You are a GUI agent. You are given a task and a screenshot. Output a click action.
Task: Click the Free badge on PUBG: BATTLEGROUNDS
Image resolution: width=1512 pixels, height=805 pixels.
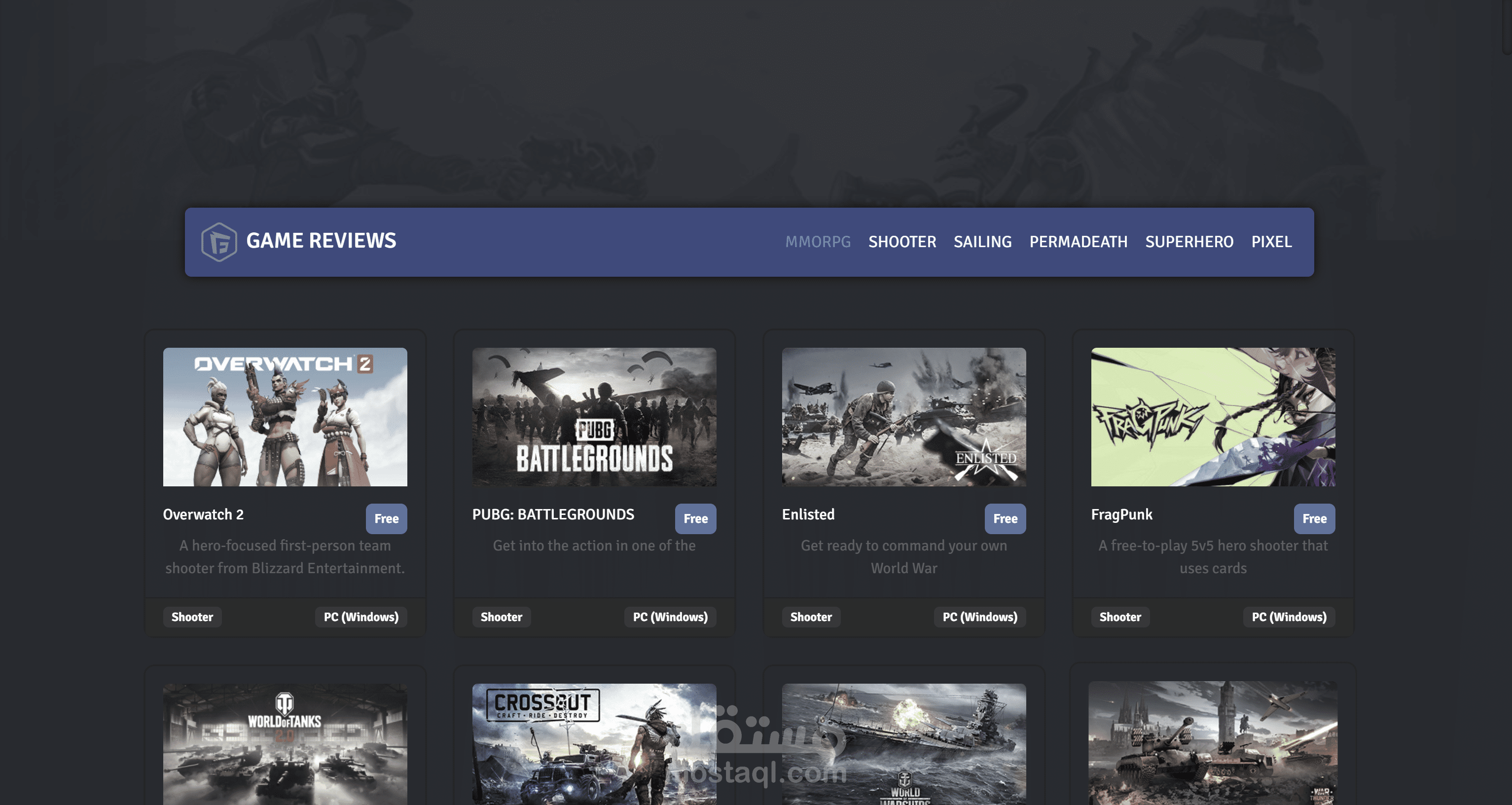click(695, 518)
